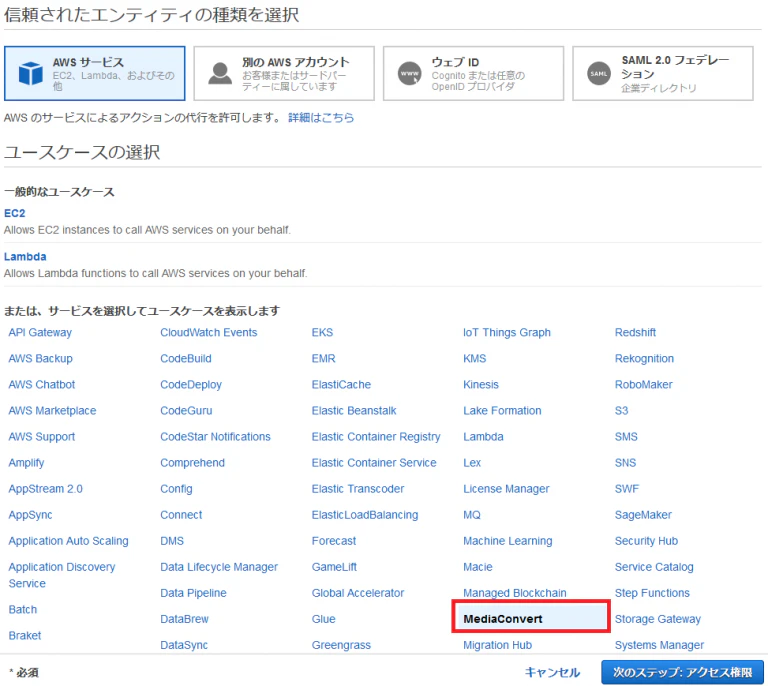Select the ウェブ ID entity card

pos(473,73)
